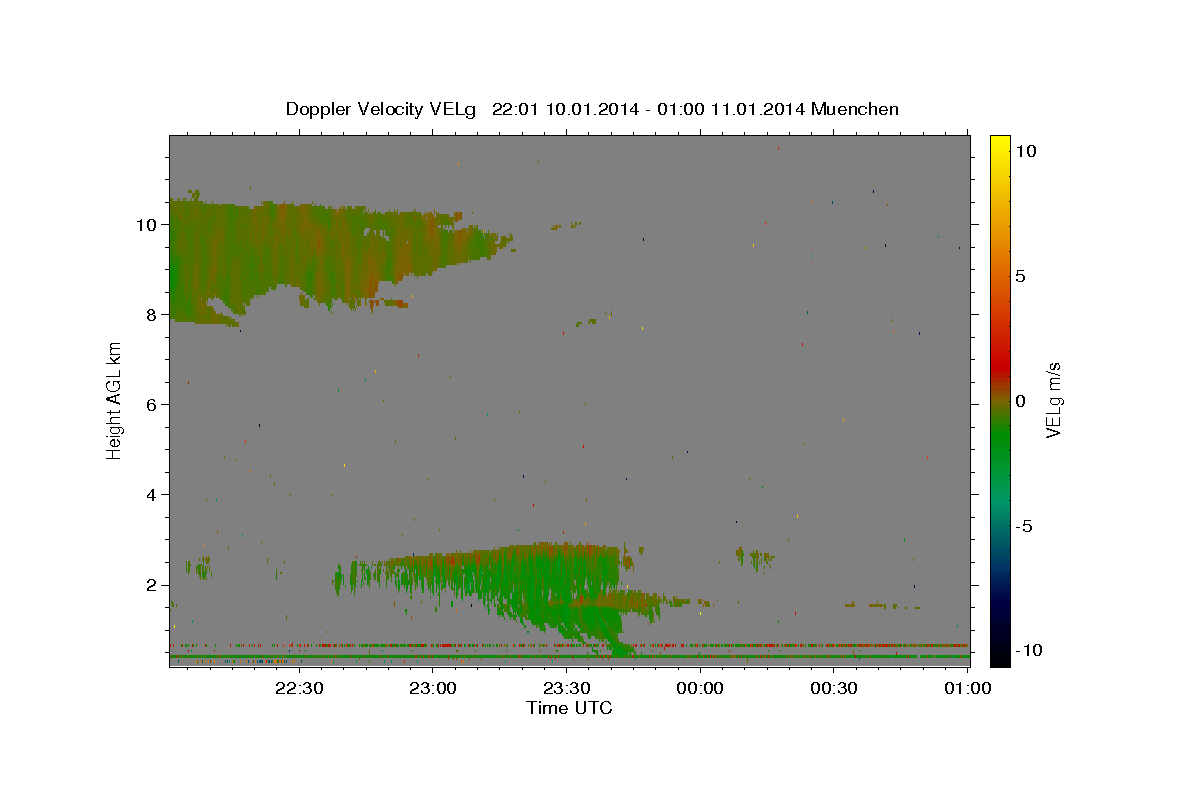Click the height tick label 4
Screen dimensions: 1200x800
coord(152,494)
